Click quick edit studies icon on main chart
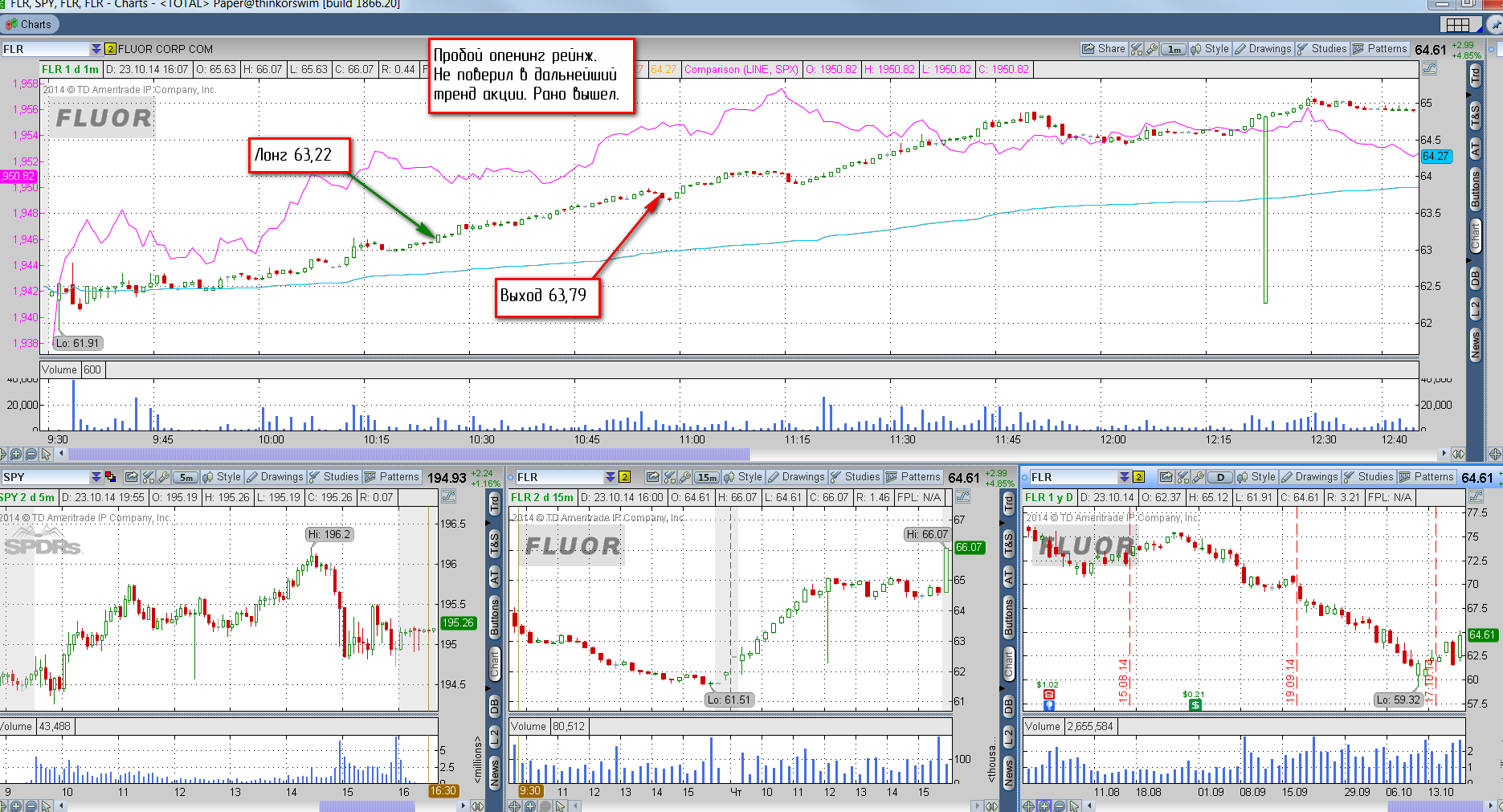Viewport: 1503px width, 812px height. [x=1136, y=49]
